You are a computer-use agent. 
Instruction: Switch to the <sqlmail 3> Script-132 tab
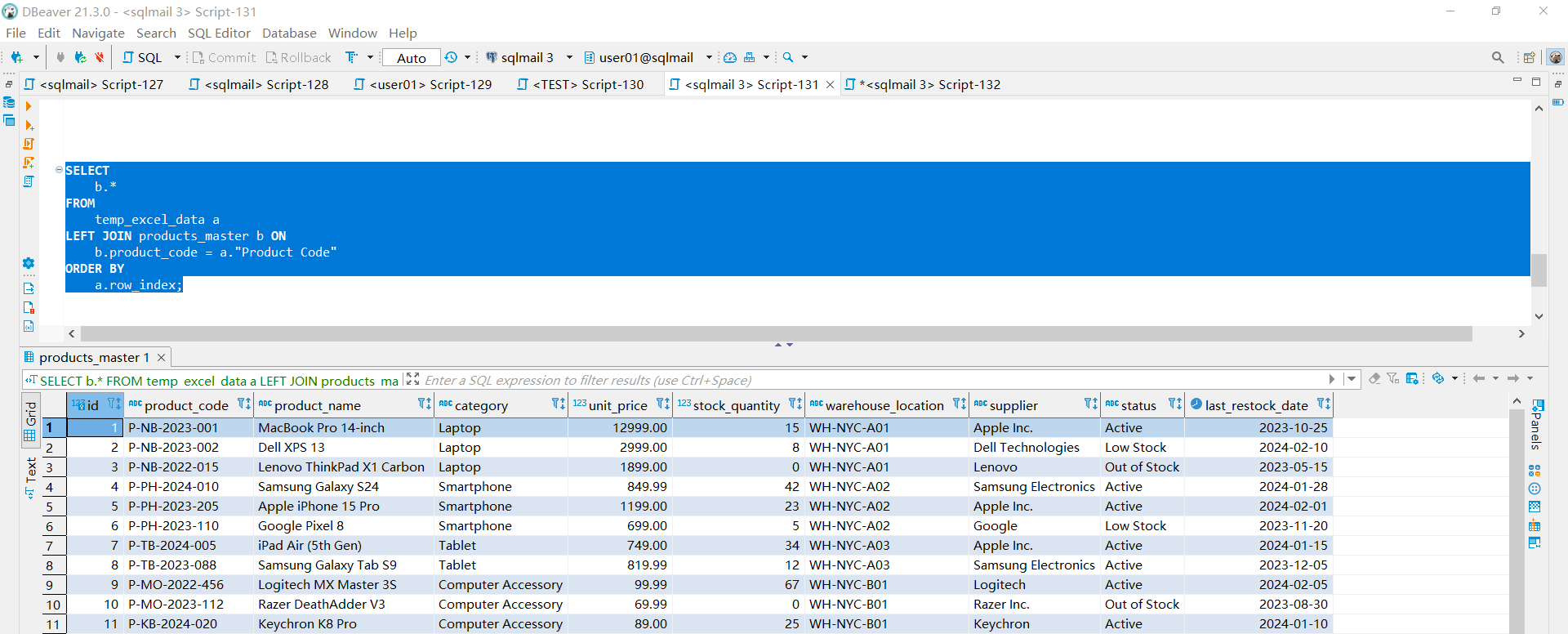[922, 84]
